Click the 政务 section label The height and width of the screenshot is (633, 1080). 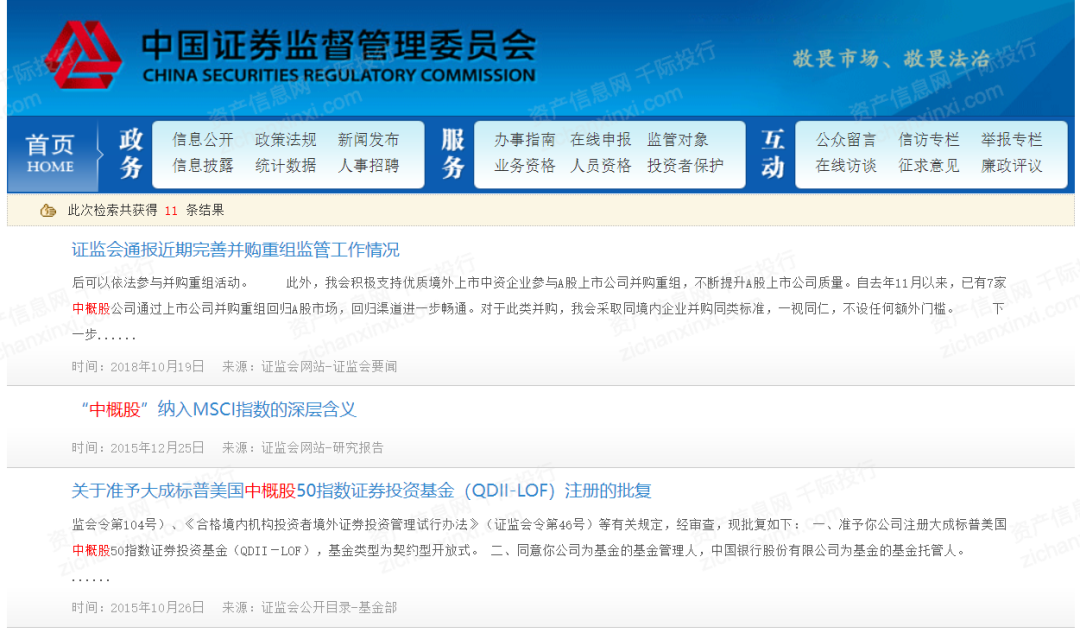point(131,153)
